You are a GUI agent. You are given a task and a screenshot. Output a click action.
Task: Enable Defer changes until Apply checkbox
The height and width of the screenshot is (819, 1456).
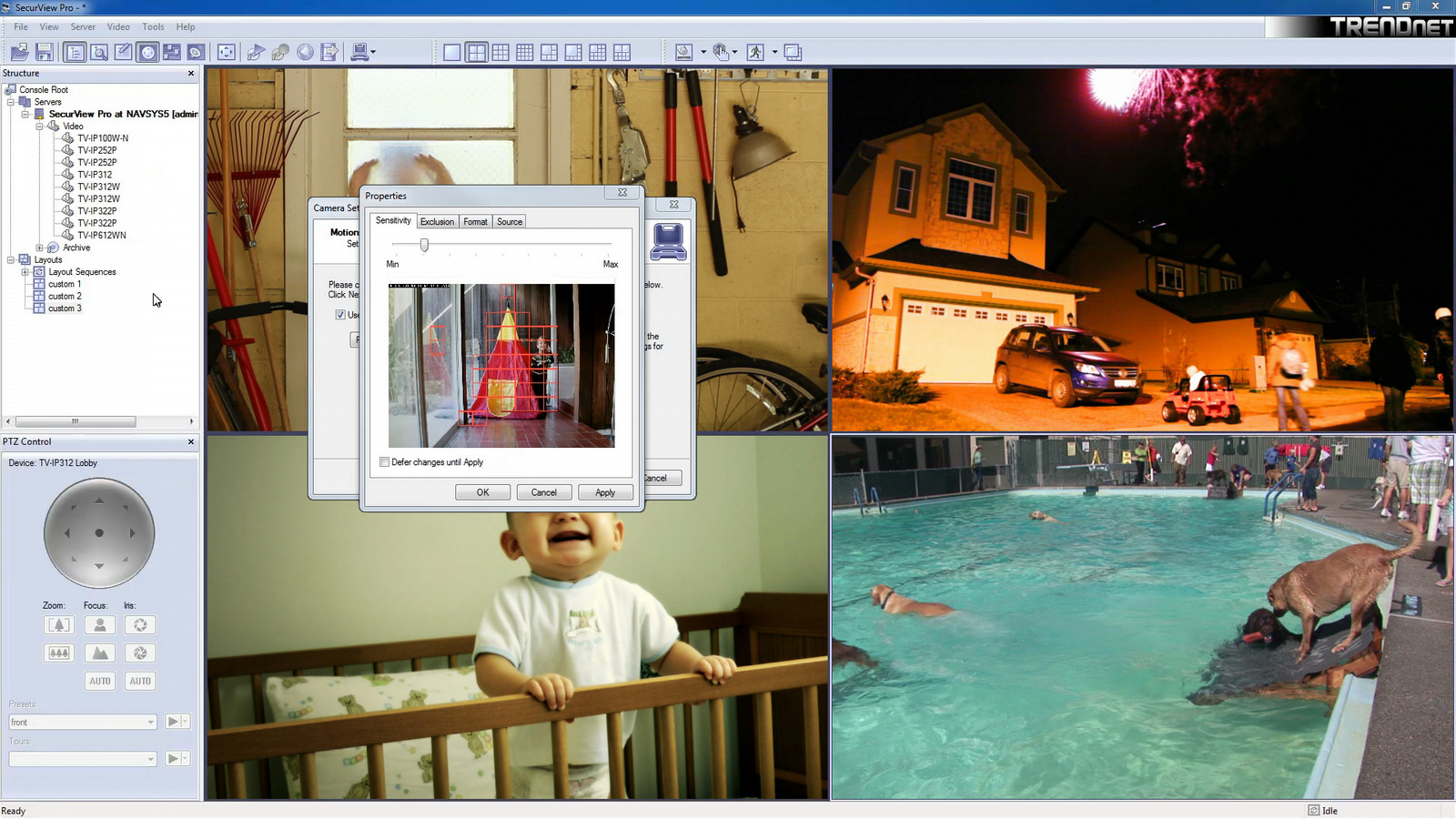click(x=385, y=462)
